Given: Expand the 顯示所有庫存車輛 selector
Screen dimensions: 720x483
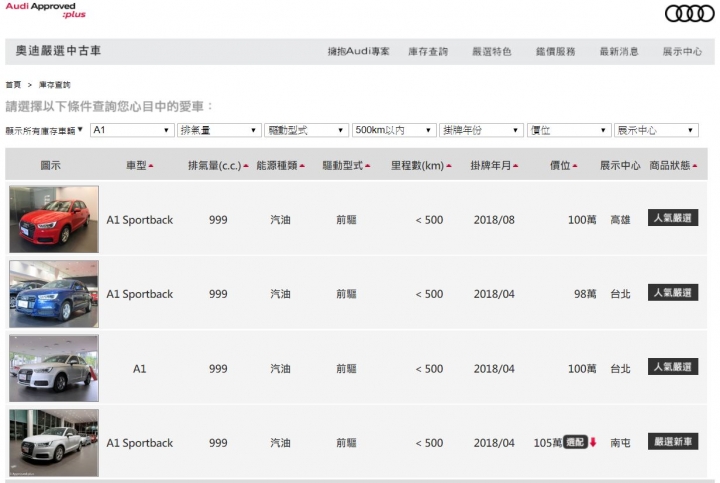Looking at the screenshot, I should [x=44, y=131].
